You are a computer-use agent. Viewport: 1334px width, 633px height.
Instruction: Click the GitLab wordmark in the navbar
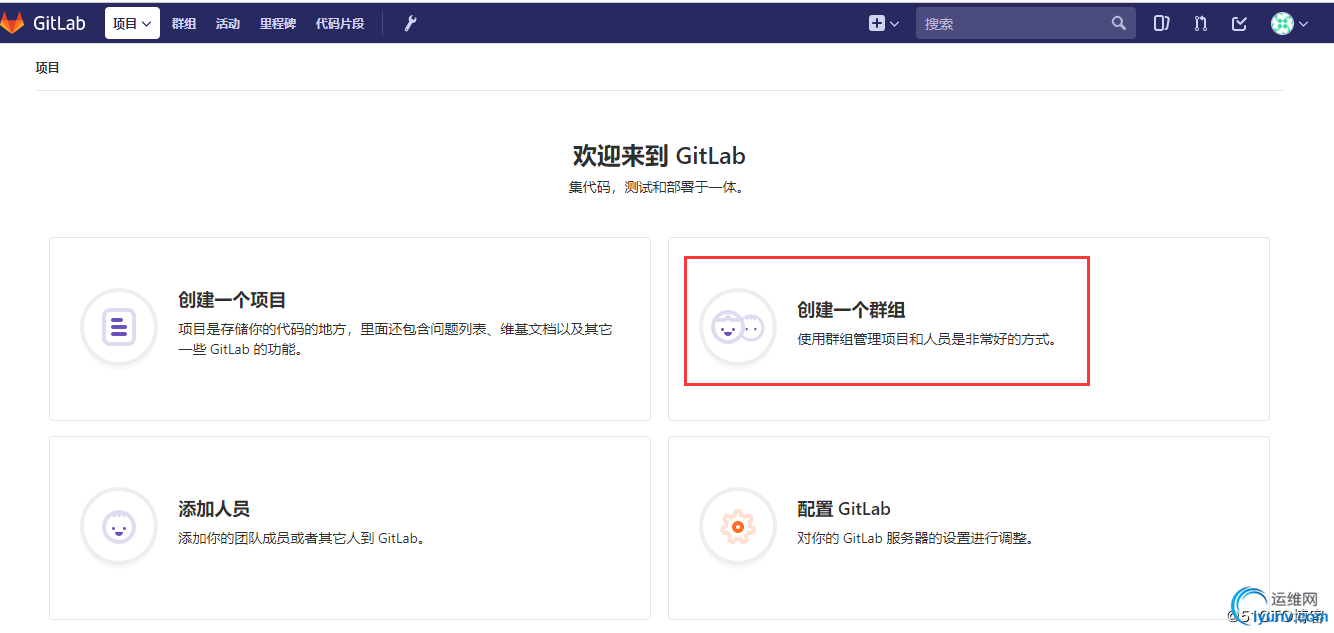(x=60, y=23)
